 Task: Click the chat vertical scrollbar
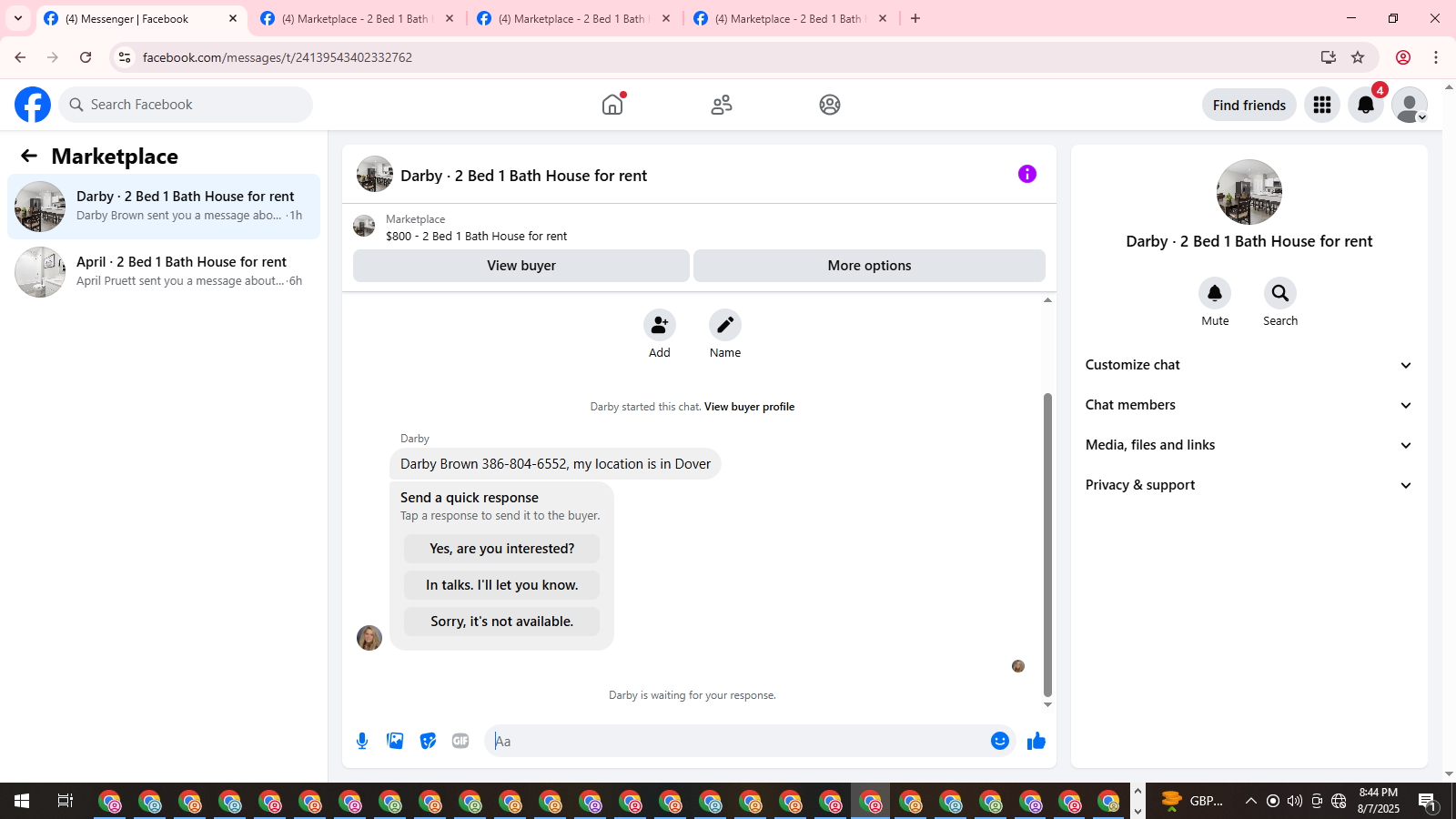click(1047, 544)
